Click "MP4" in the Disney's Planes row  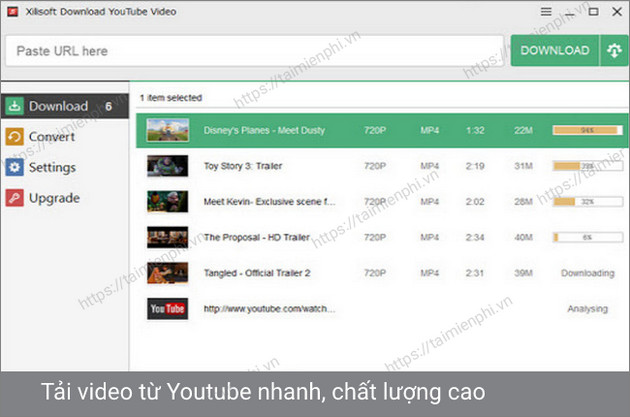[x=430, y=130]
